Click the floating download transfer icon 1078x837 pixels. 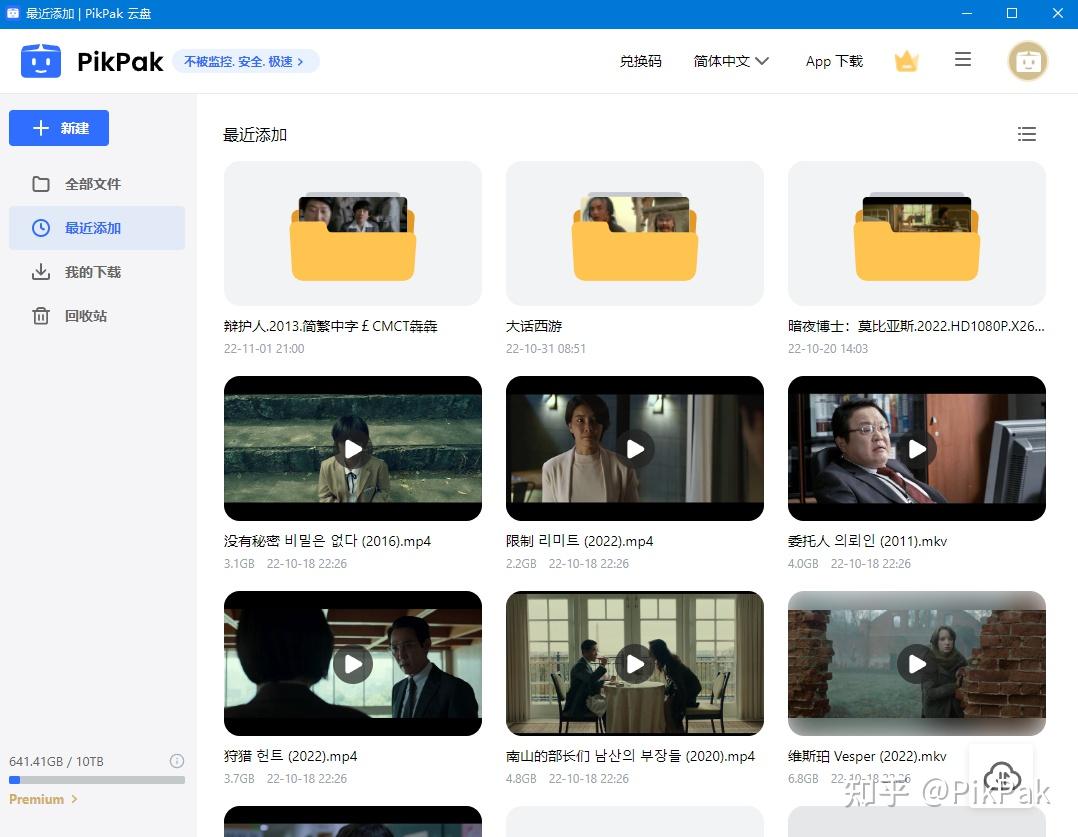pos(1001,777)
